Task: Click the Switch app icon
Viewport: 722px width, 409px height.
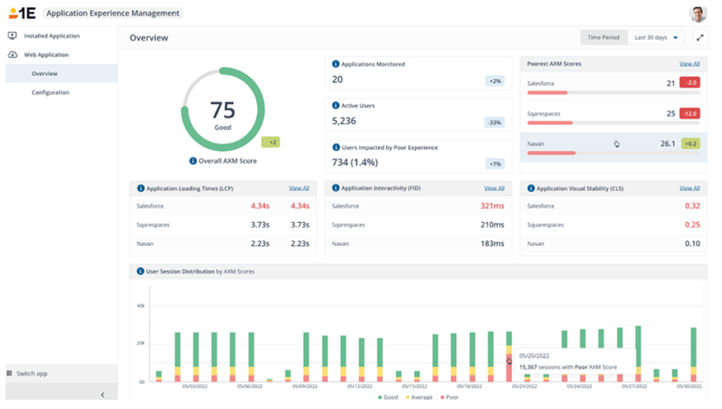Action: tap(10, 373)
